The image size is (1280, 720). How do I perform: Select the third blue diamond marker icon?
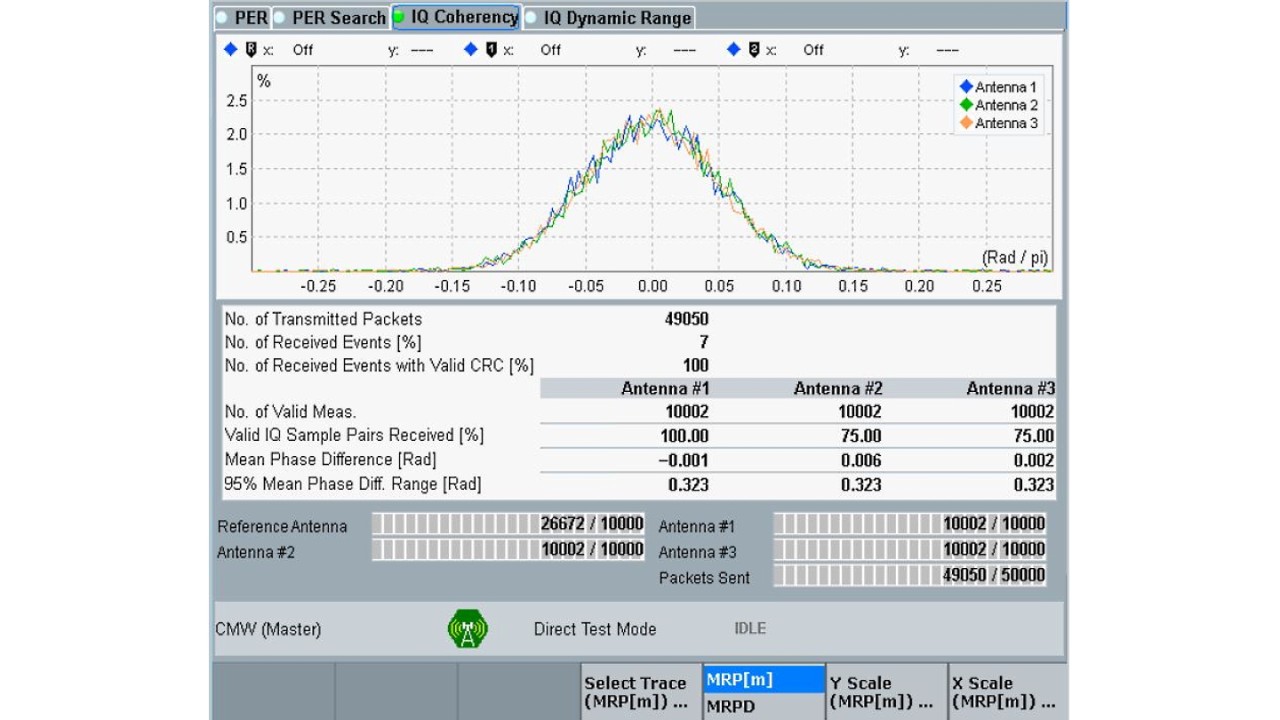click(734, 49)
